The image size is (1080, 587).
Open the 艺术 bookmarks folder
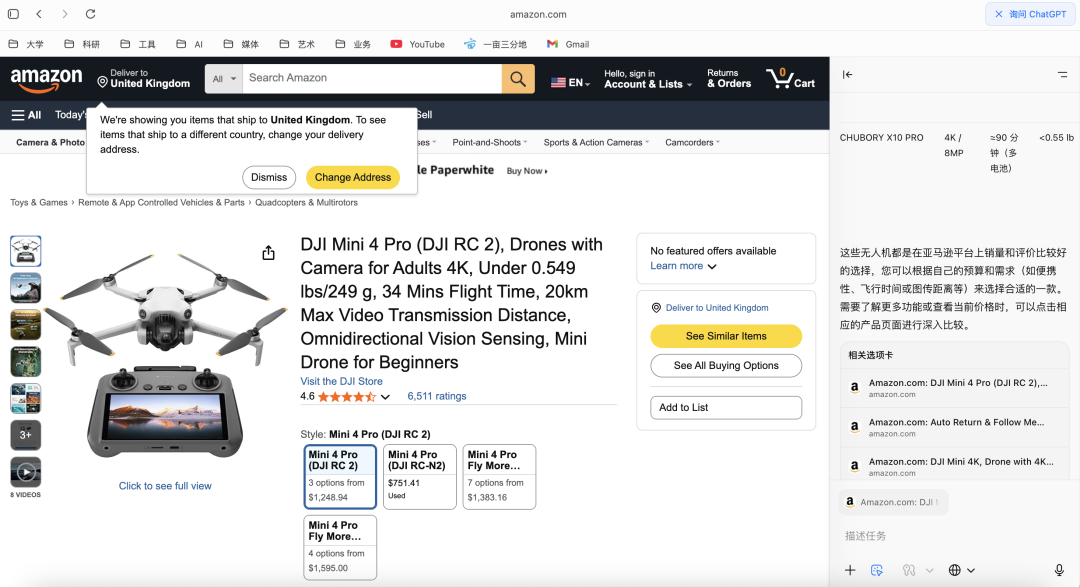pos(297,44)
